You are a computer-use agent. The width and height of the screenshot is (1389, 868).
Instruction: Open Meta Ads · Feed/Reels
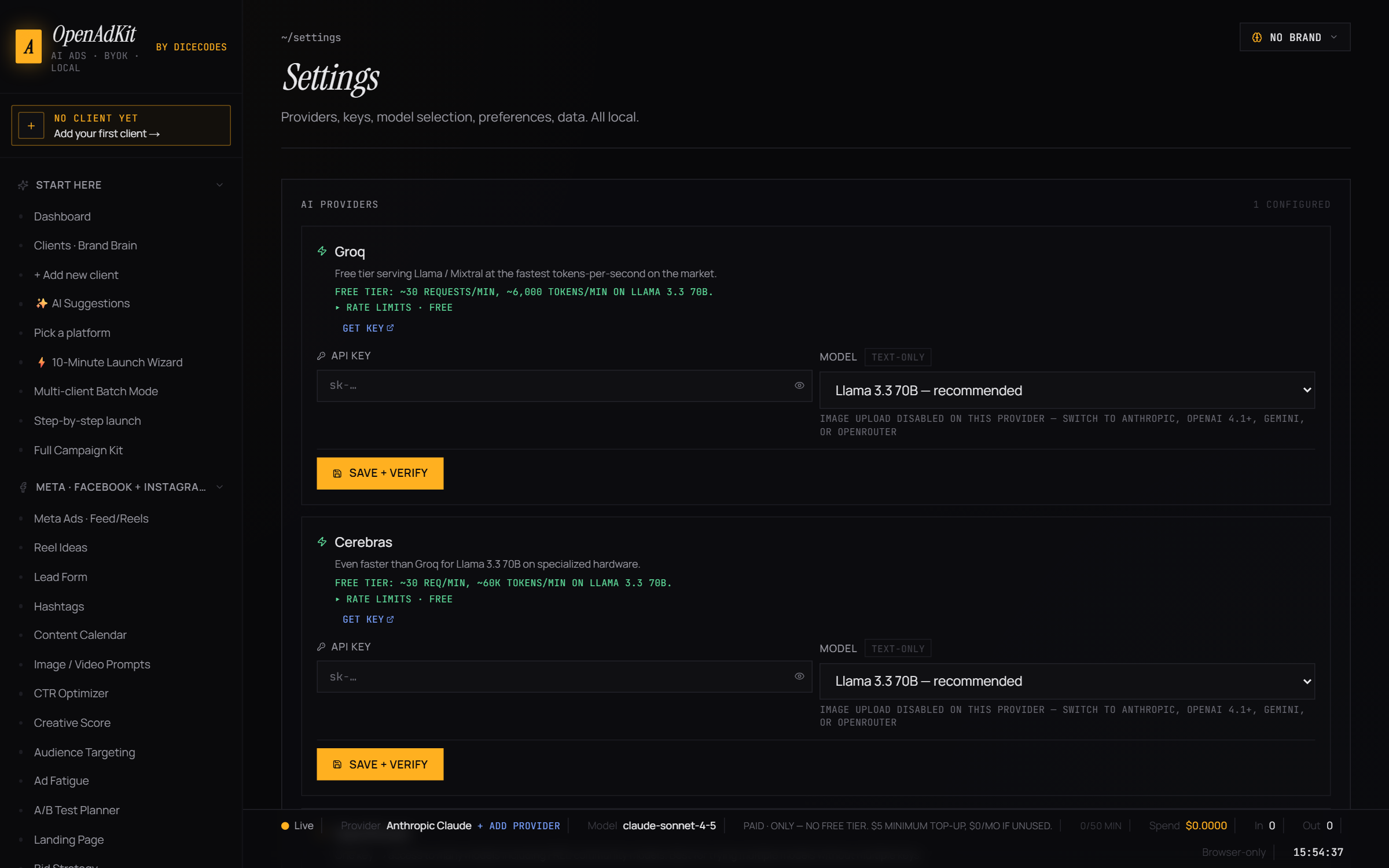[91, 518]
